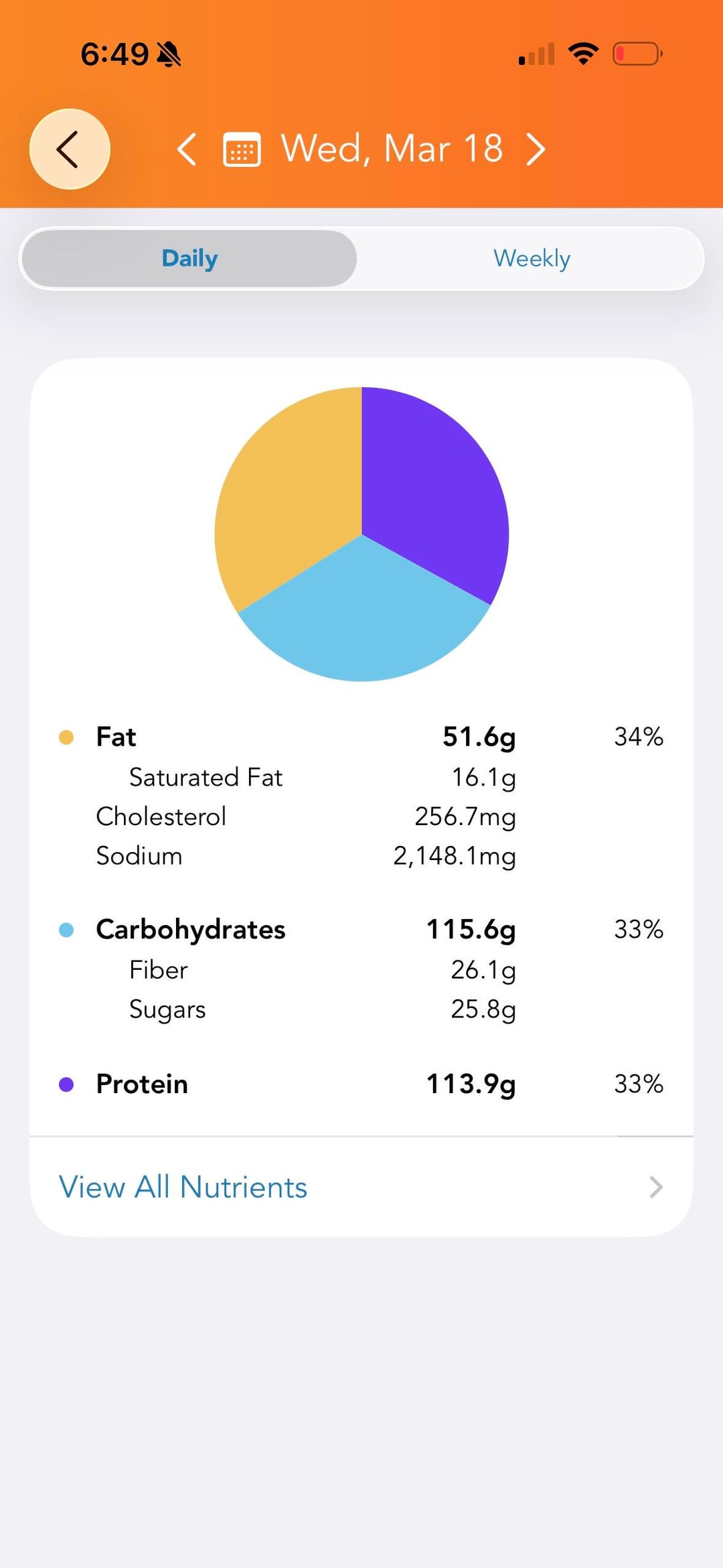Go to the previous day arrow

point(187,149)
